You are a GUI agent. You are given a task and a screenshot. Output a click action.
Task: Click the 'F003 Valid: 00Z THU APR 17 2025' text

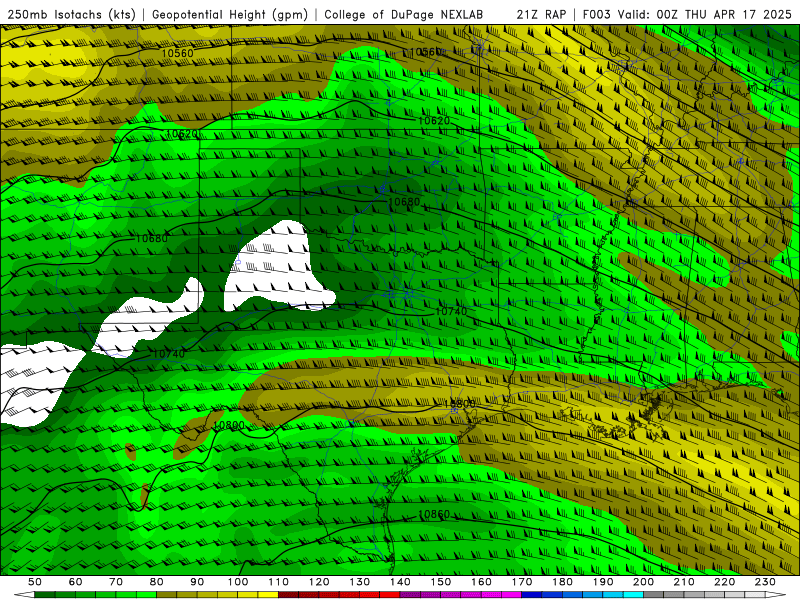click(687, 14)
